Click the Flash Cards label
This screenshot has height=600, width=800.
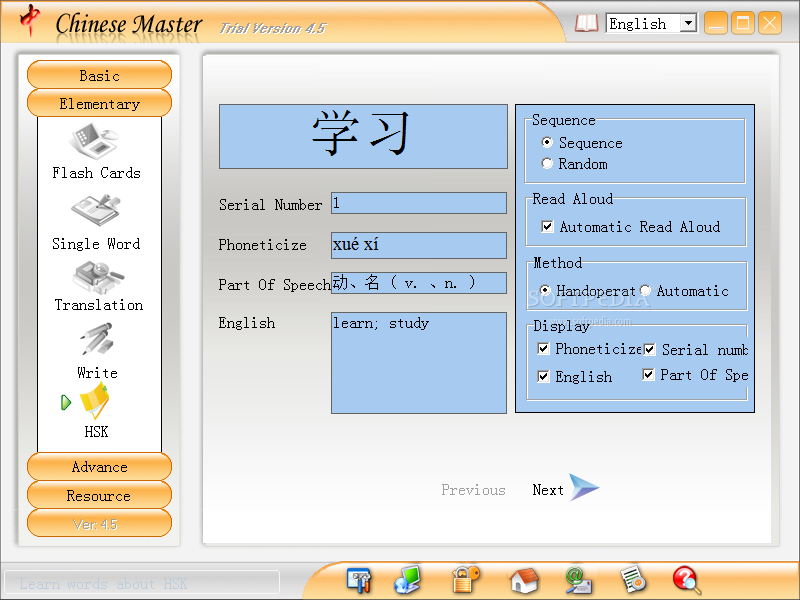pos(96,173)
